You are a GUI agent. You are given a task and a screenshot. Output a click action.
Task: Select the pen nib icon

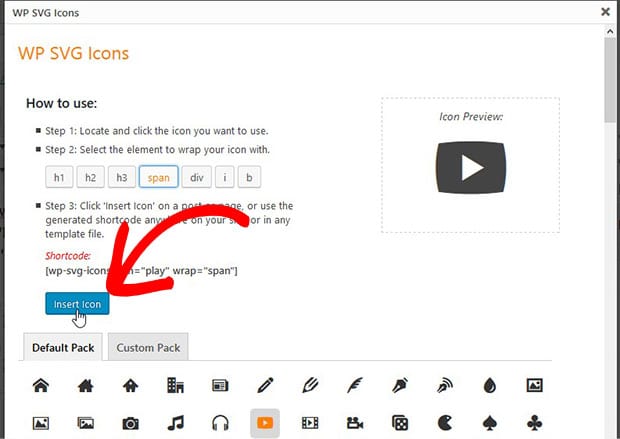tap(400, 385)
